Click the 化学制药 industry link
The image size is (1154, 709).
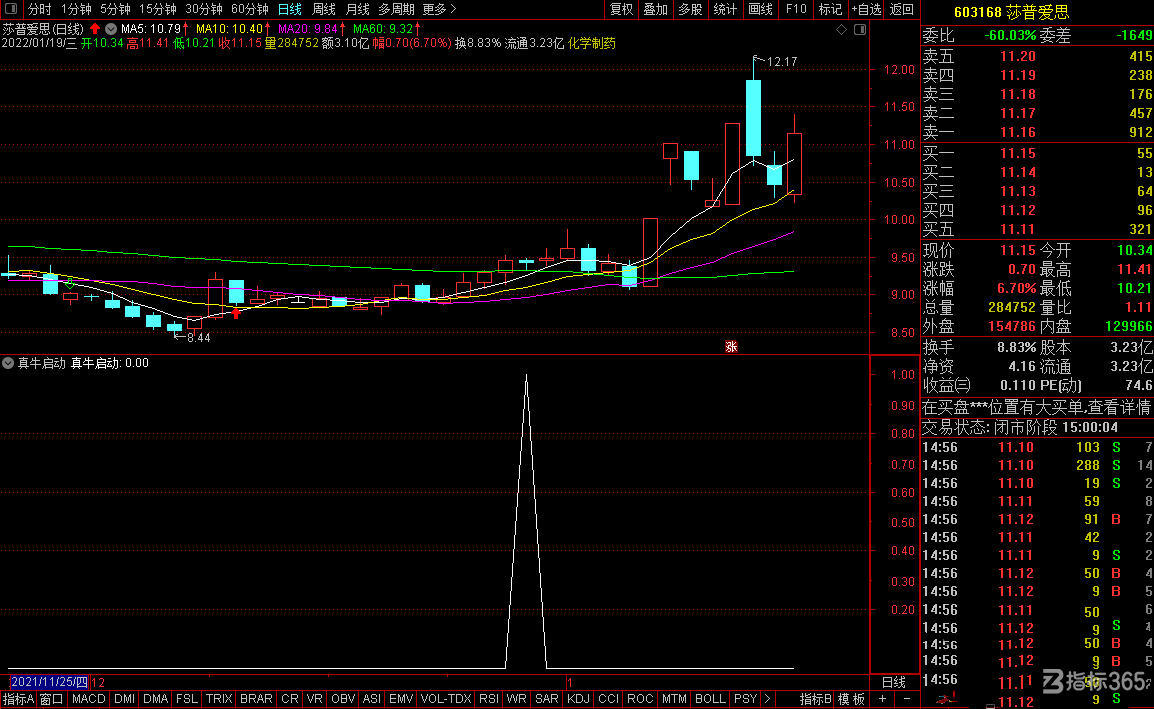[x=592, y=43]
